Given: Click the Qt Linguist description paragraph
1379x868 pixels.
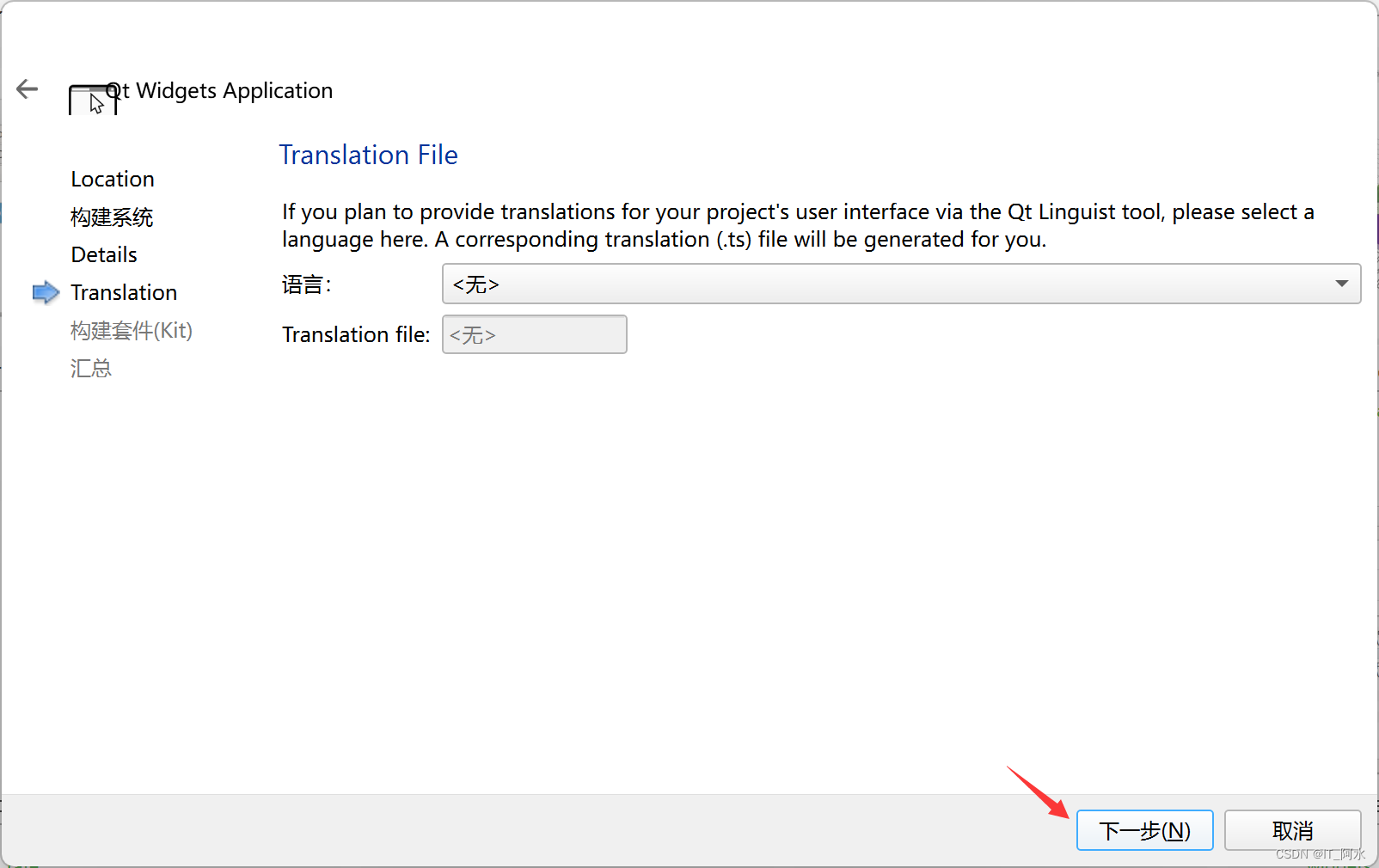Looking at the screenshot, I should point(798,225).
